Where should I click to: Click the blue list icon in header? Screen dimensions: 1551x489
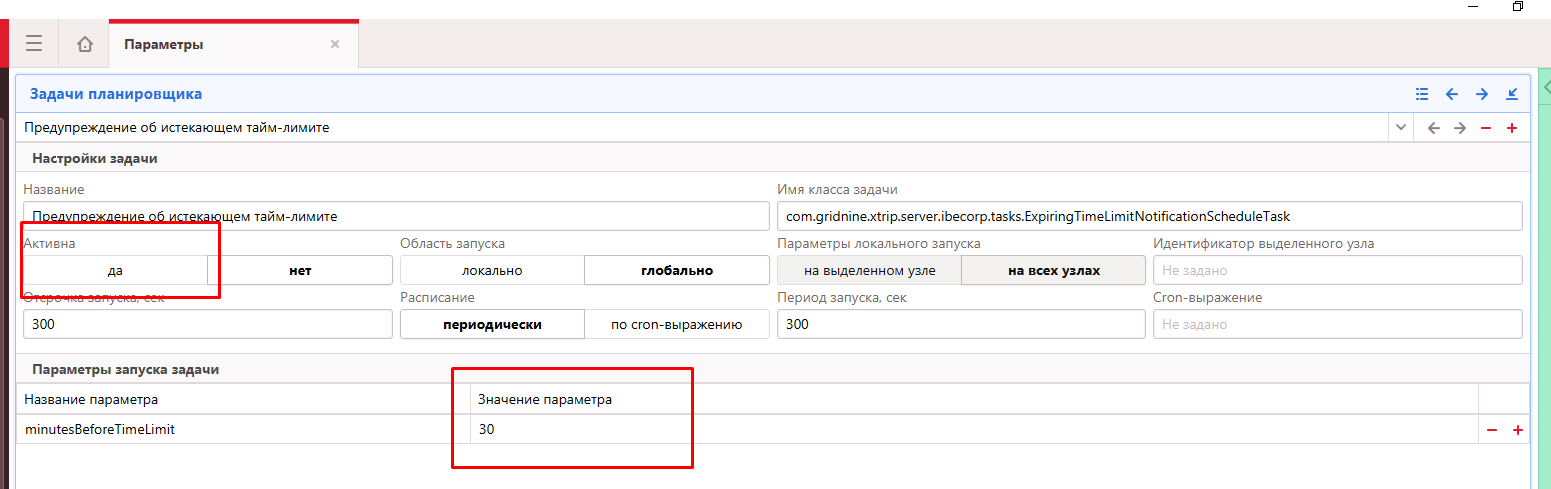tap(1422, 94)
